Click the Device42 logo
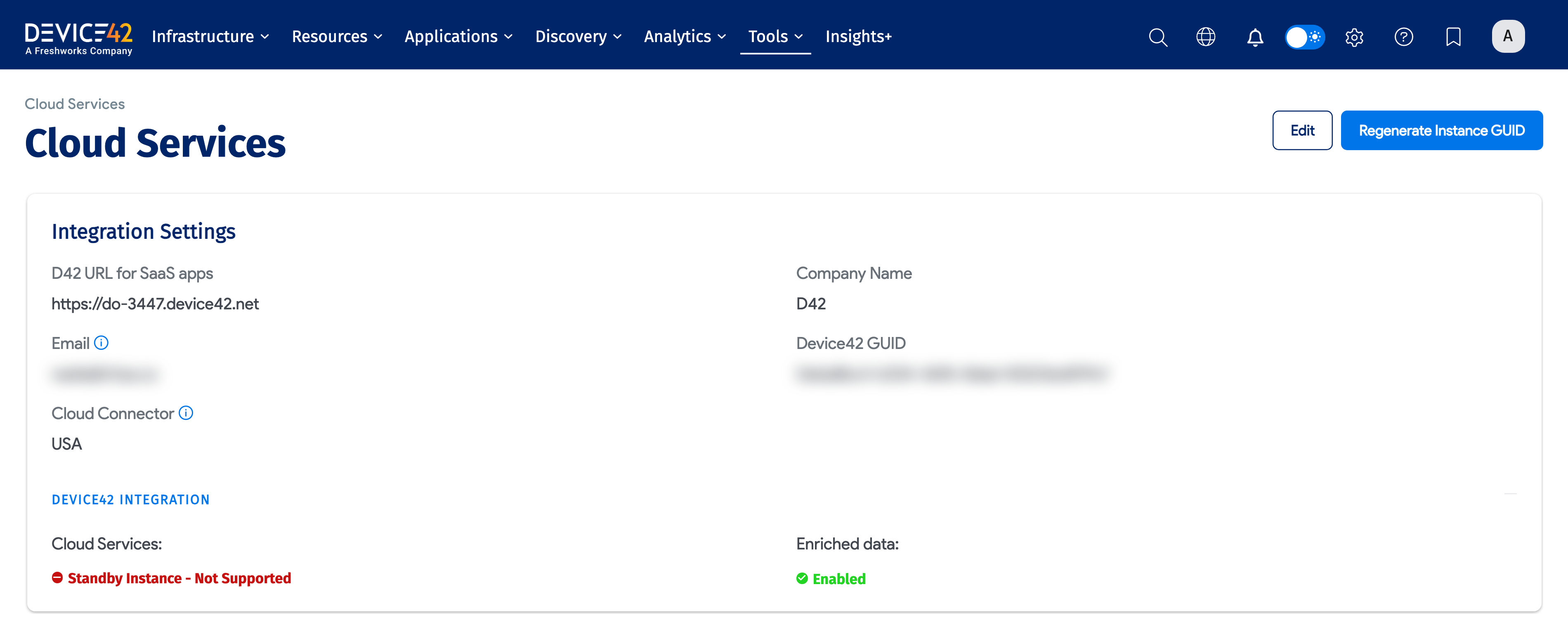The height and width of the screenshot is (627, 1568). click(78, 38)
